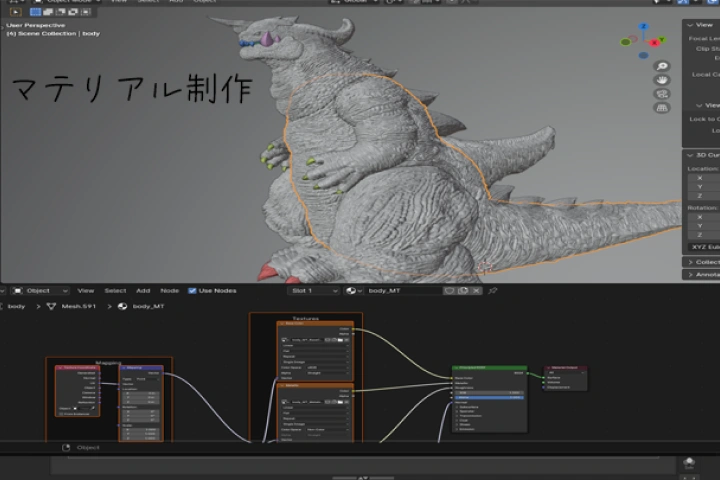Collapse the Metallic image texture node

click(x=281, y=386)
